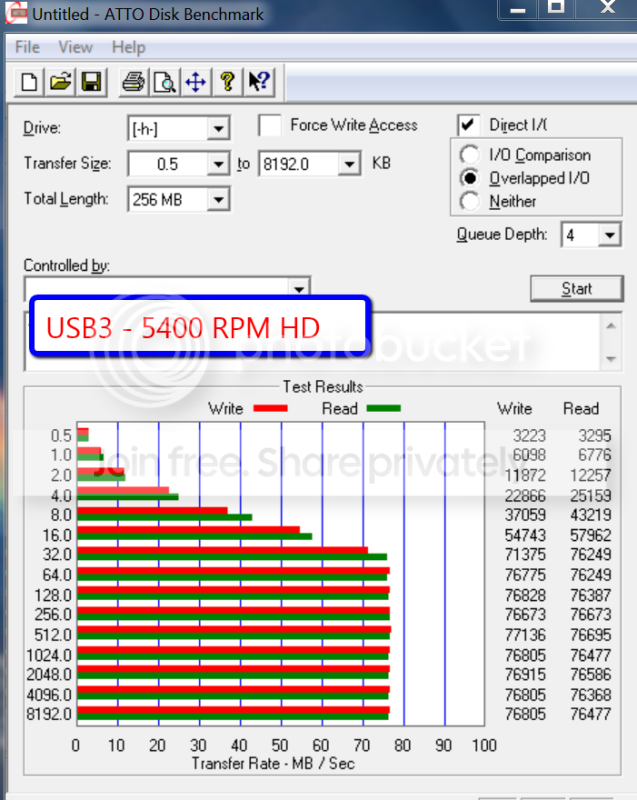Open About via the question mark icon
637x800 pixels.
227,82
